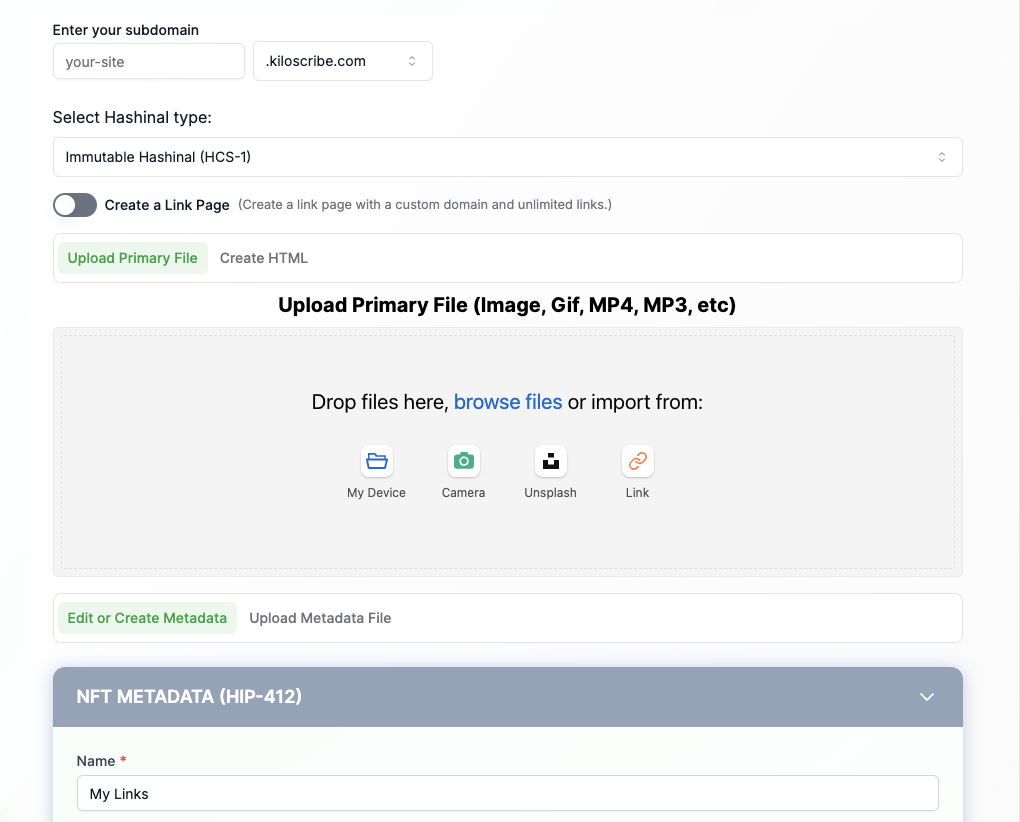Focus the your-site subdomain input
The width and height of the screenshot is (1020, 822).
point(148,61)
